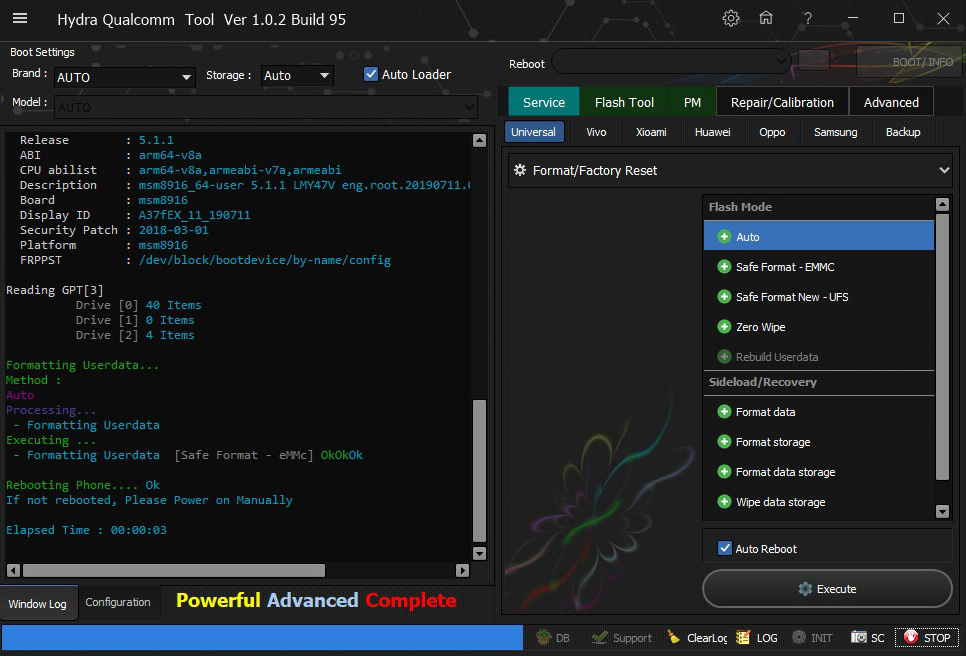
Task: Click the plus icon next to Zero Wipe
Action: click(724, 326)
